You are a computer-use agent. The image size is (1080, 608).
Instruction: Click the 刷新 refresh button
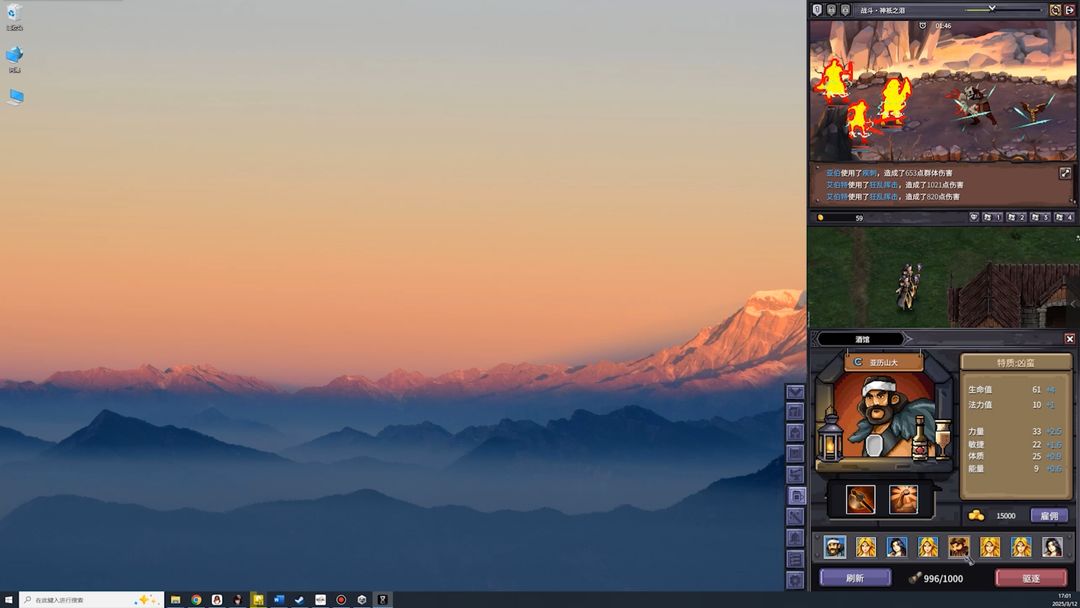[x=855, y=578]
